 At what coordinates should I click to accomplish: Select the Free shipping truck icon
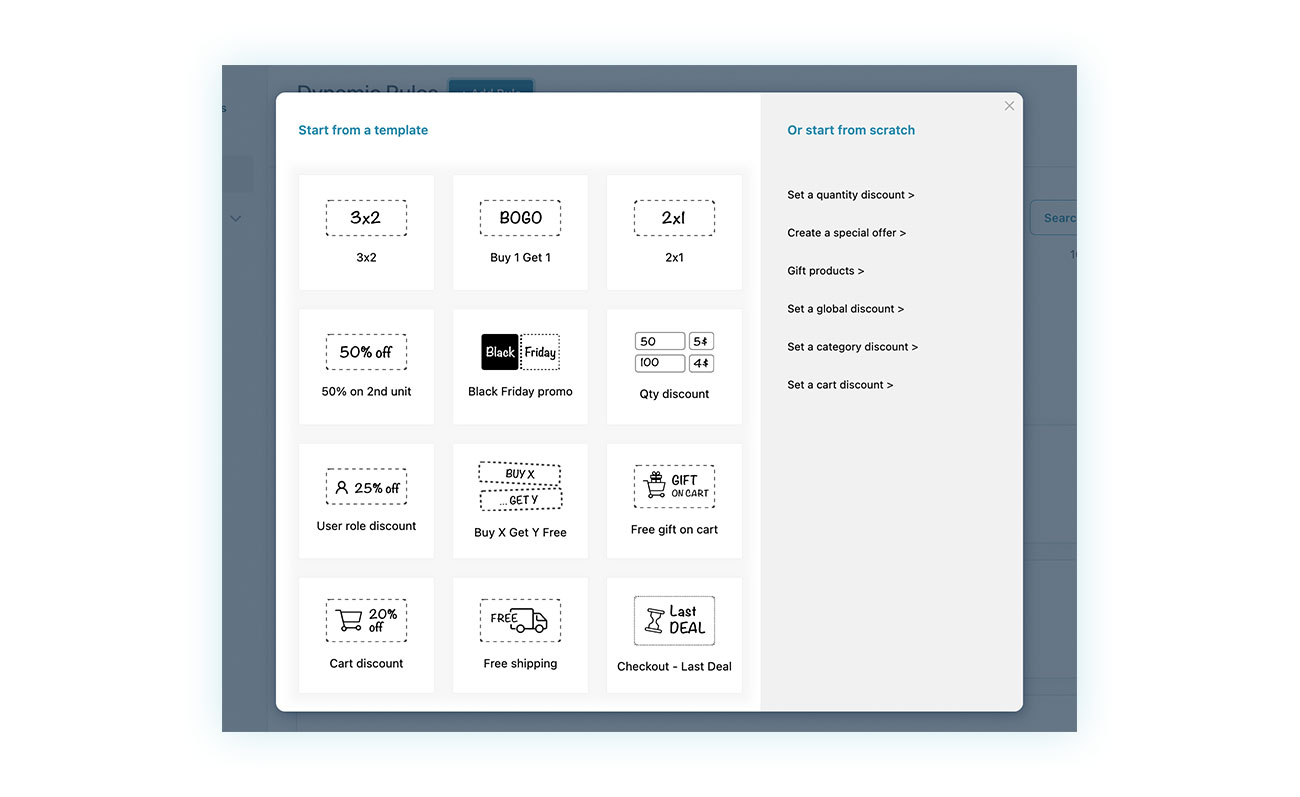click(x=520, y=620)
